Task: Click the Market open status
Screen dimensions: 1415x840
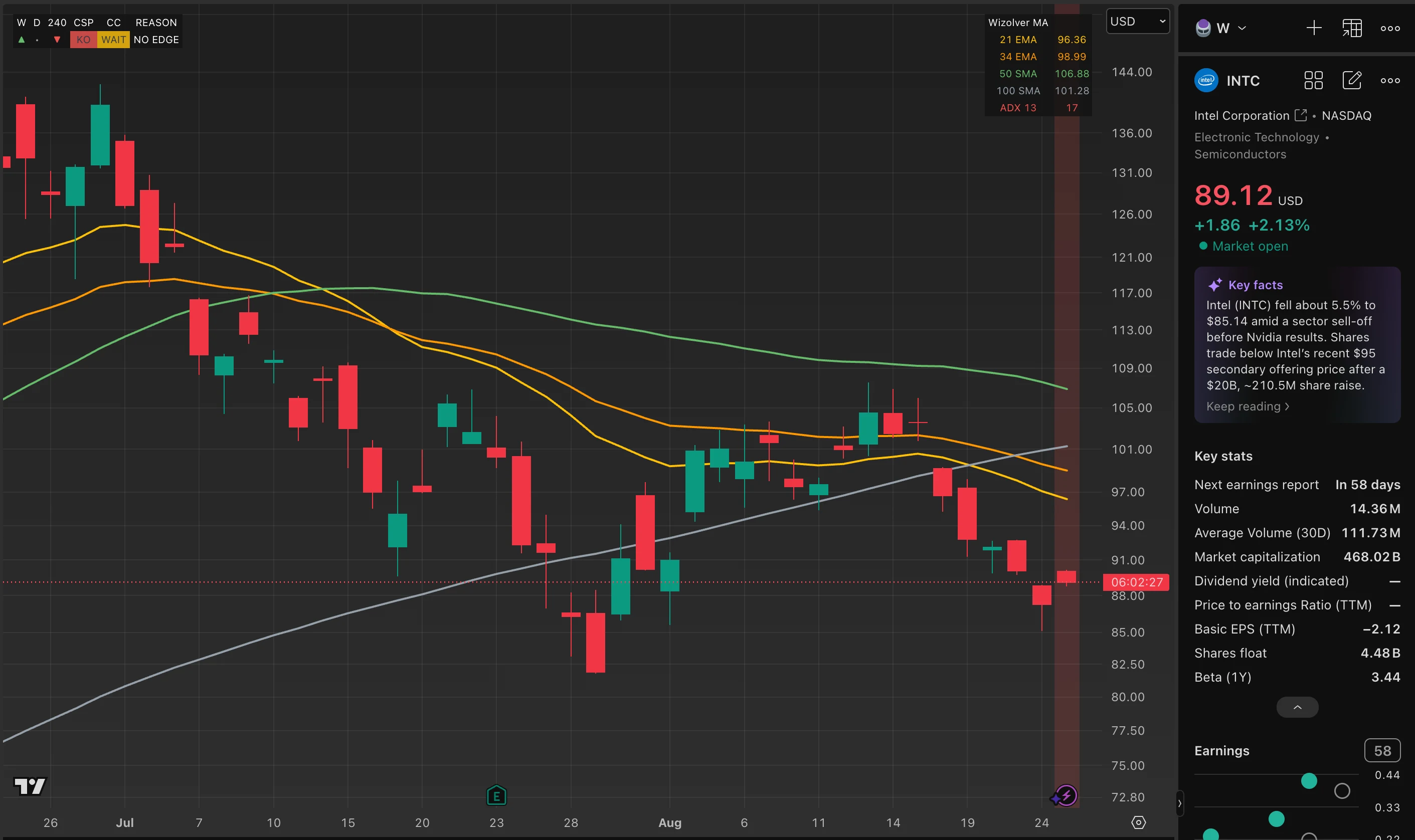Action: click(x=1244, y=246)
